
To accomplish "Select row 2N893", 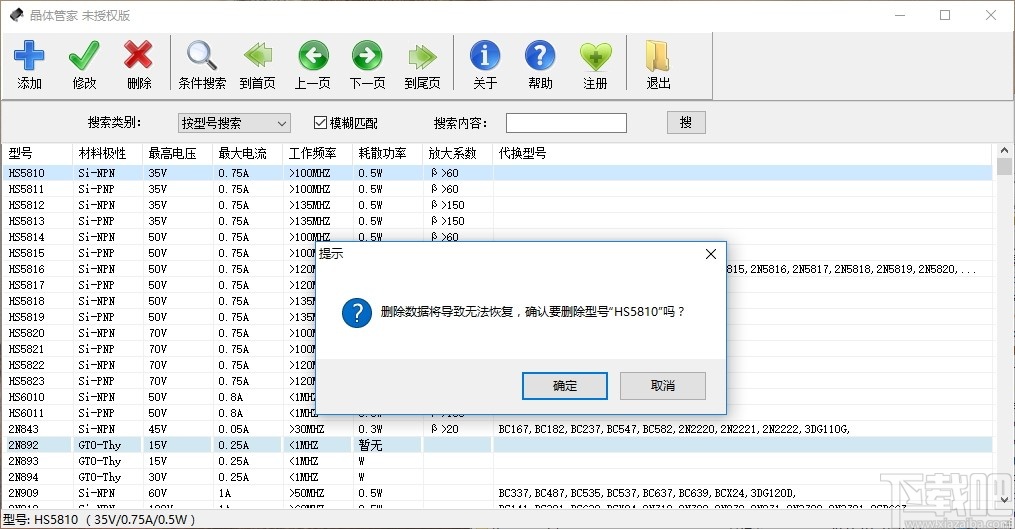I will [497, 461].
